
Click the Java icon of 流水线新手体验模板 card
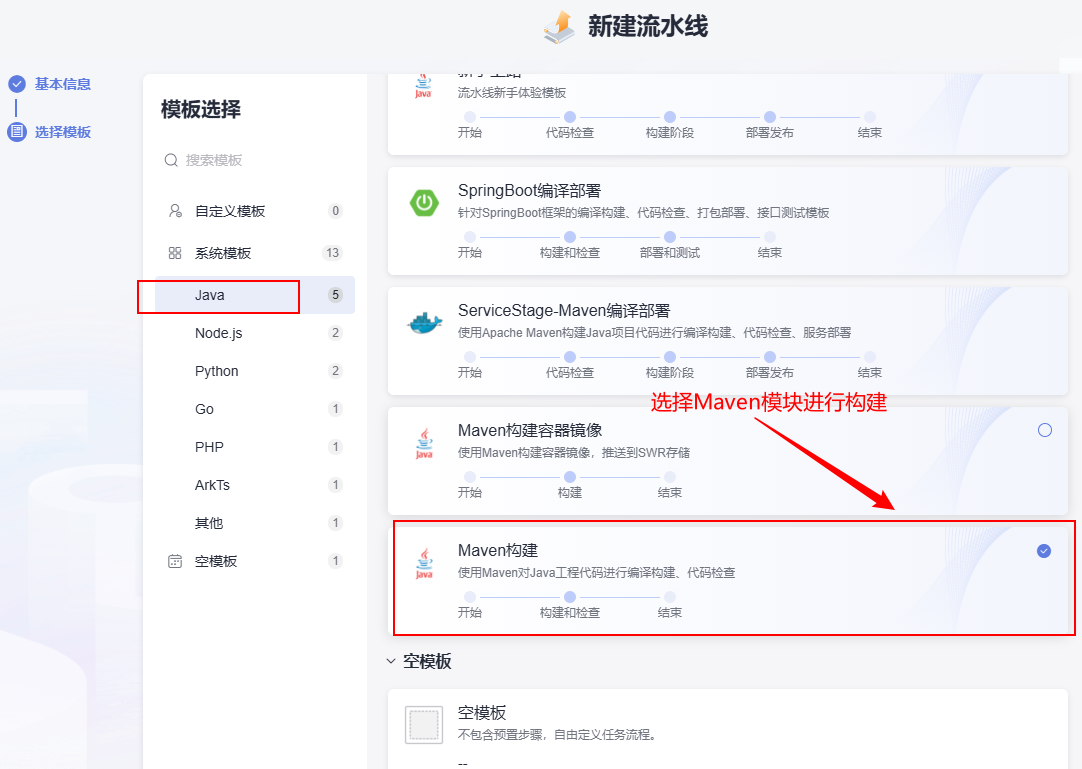pyautogui.click(x=424, y=87)
